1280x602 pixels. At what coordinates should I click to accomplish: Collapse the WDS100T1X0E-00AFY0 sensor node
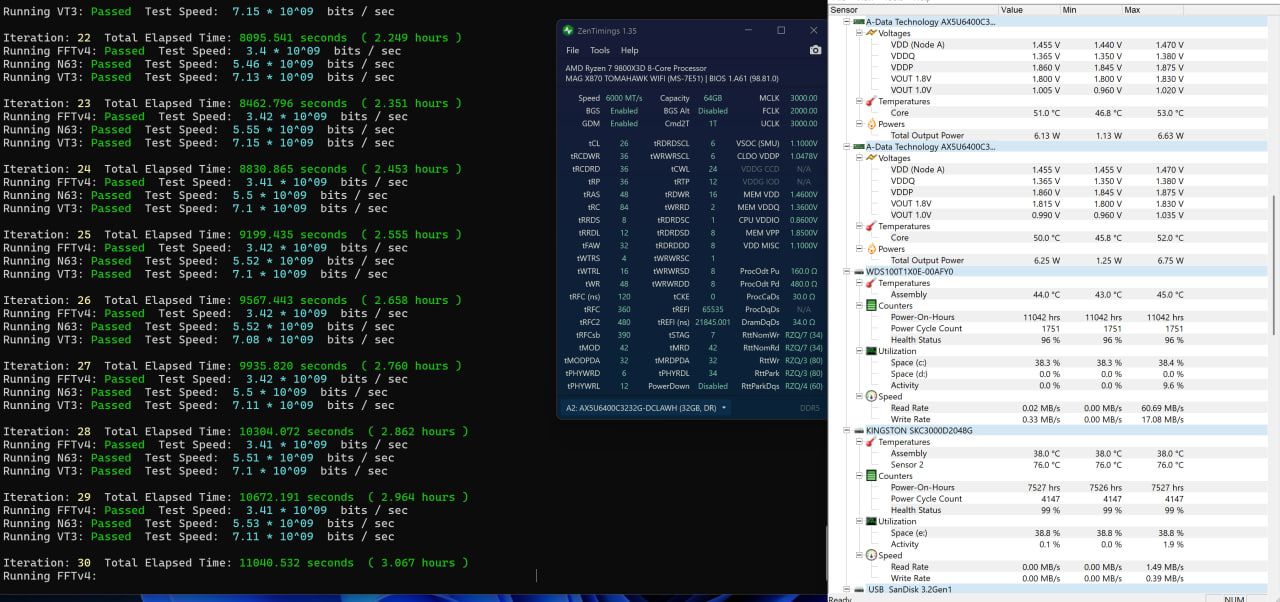(x=847, y=271)
